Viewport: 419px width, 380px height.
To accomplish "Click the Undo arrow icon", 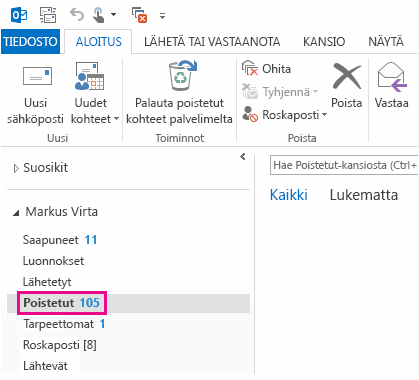I will [77, 15].
